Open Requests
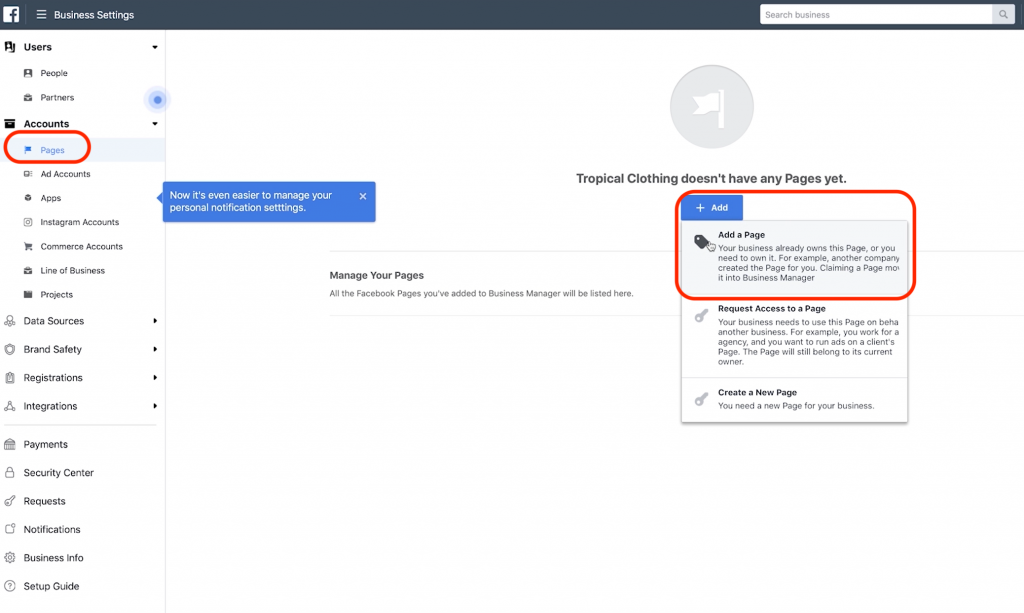Screen dimensions: 1024x613 44,501
